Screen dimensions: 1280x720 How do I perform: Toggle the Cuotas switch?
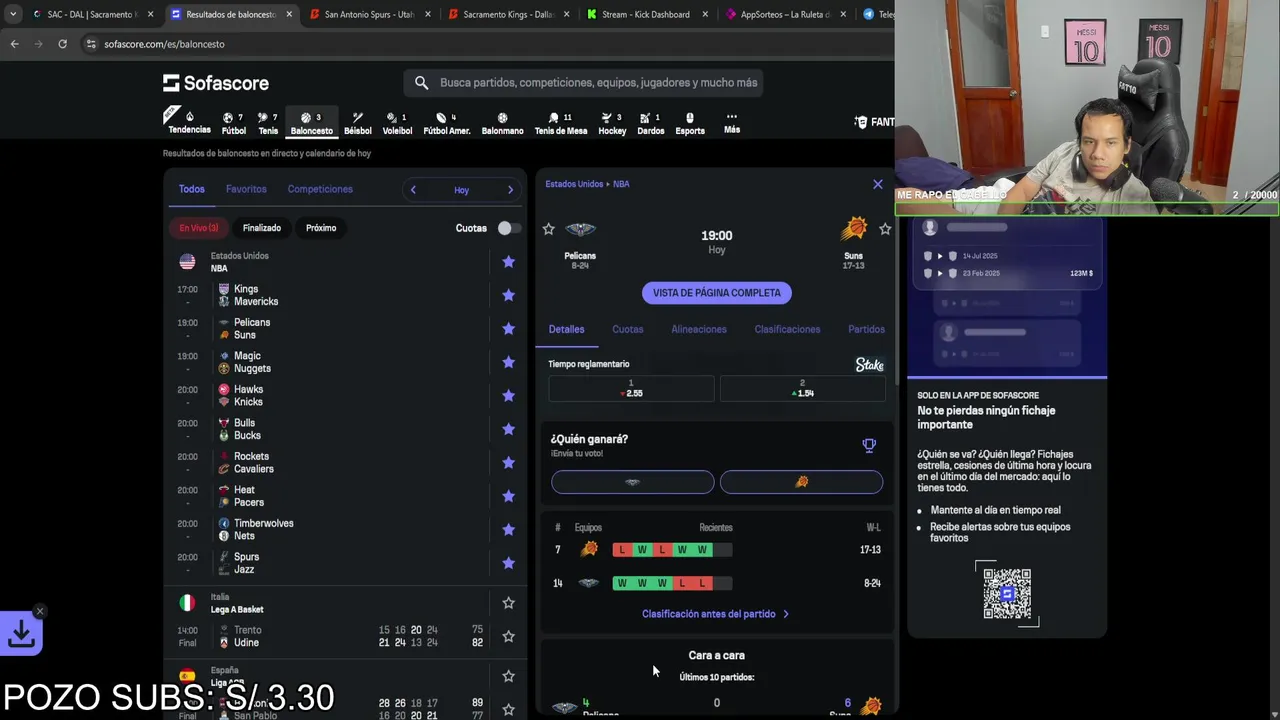tap(509, 228)
